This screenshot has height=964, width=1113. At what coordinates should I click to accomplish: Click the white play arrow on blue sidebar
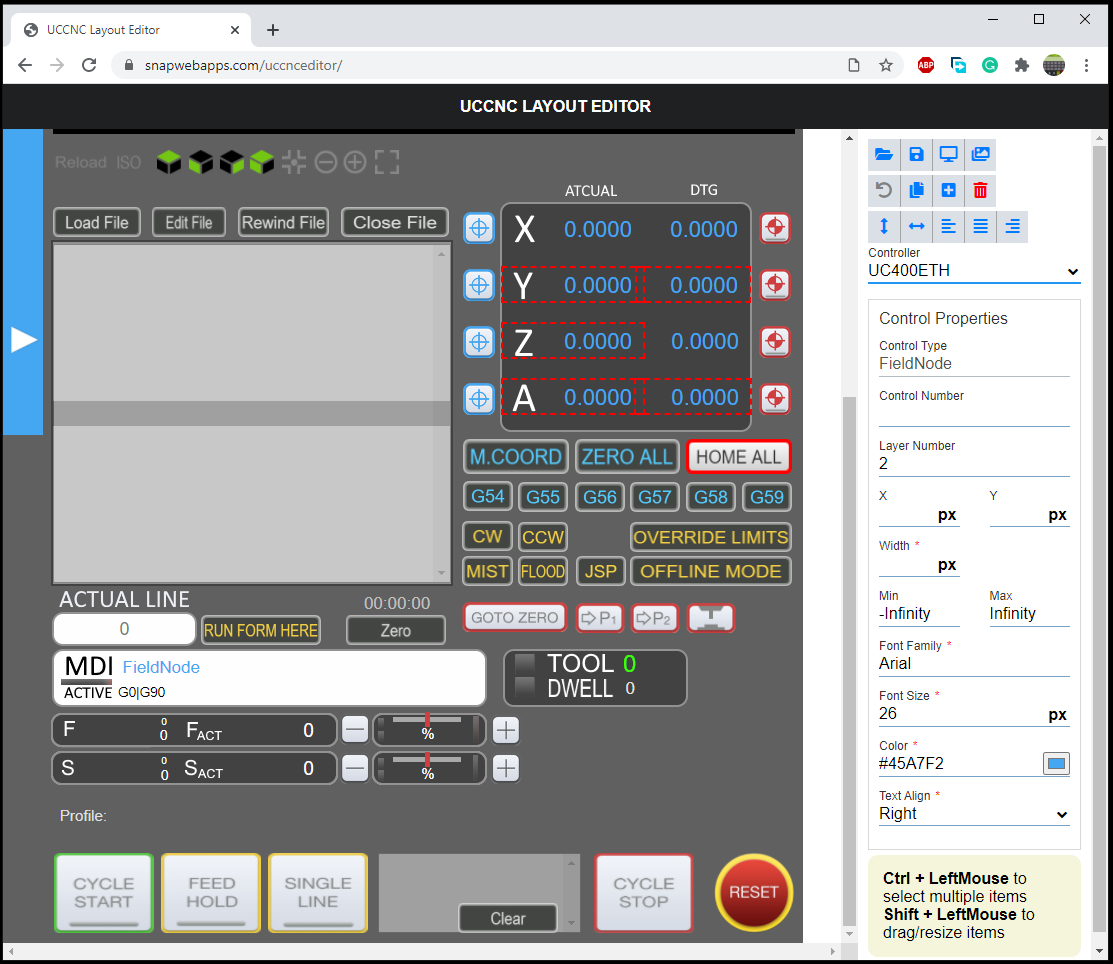pos(23,340)
